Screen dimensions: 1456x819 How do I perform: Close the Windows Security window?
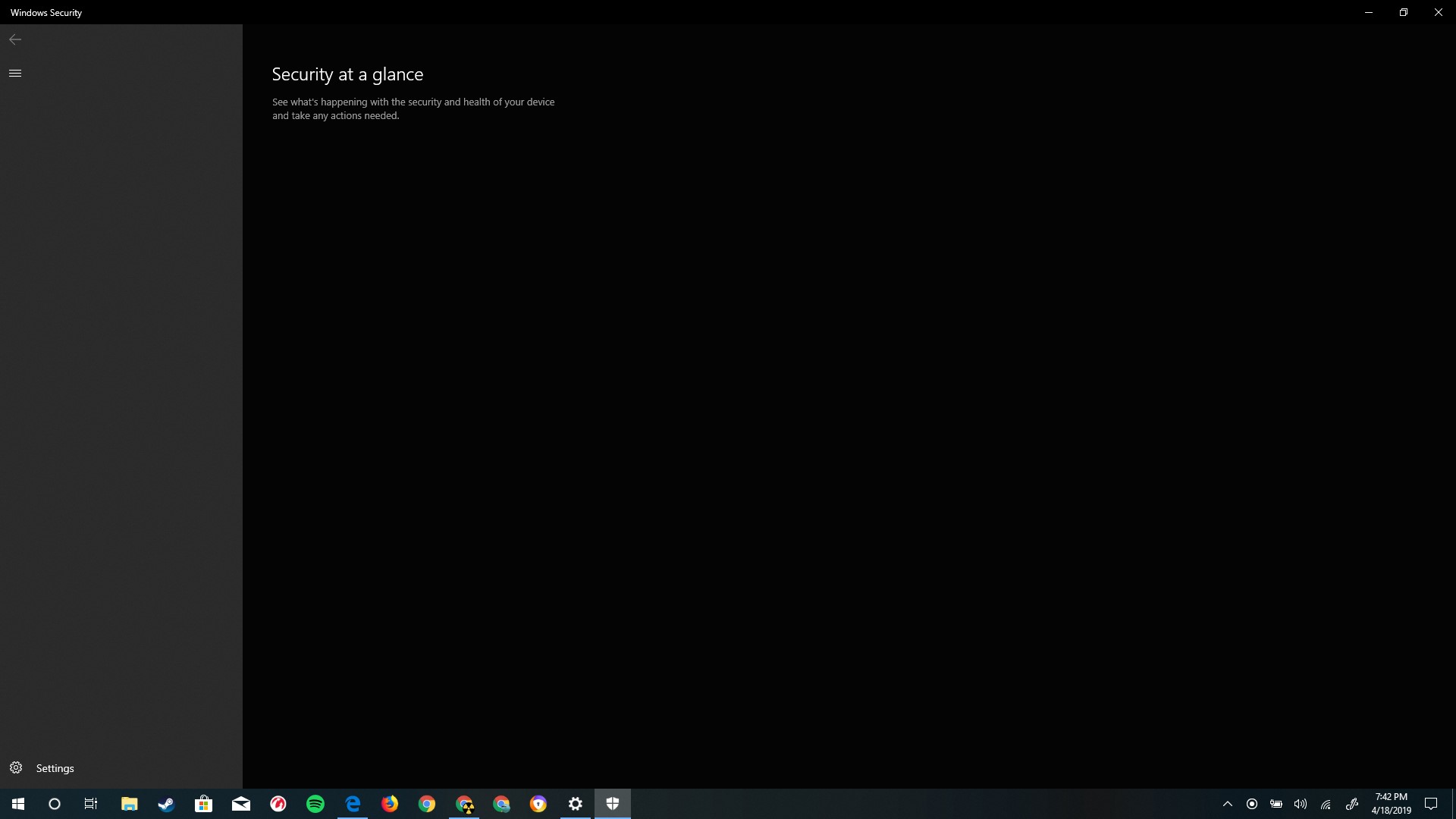coord(1439,12)
